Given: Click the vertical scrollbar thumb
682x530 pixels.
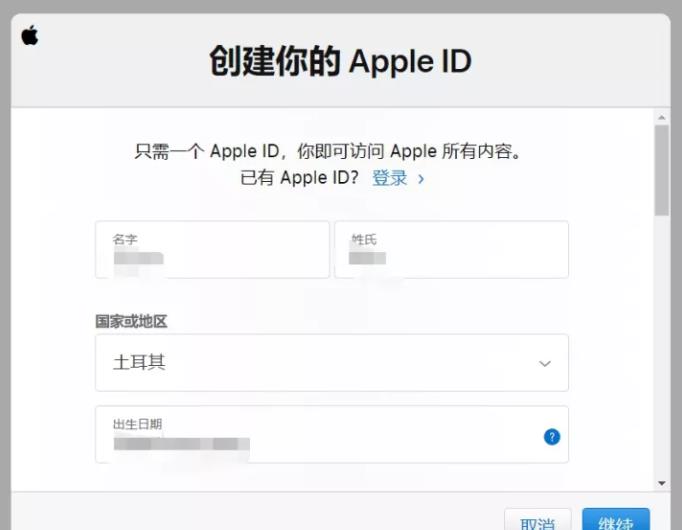Looking at the screenshot, I should point(662,170).
